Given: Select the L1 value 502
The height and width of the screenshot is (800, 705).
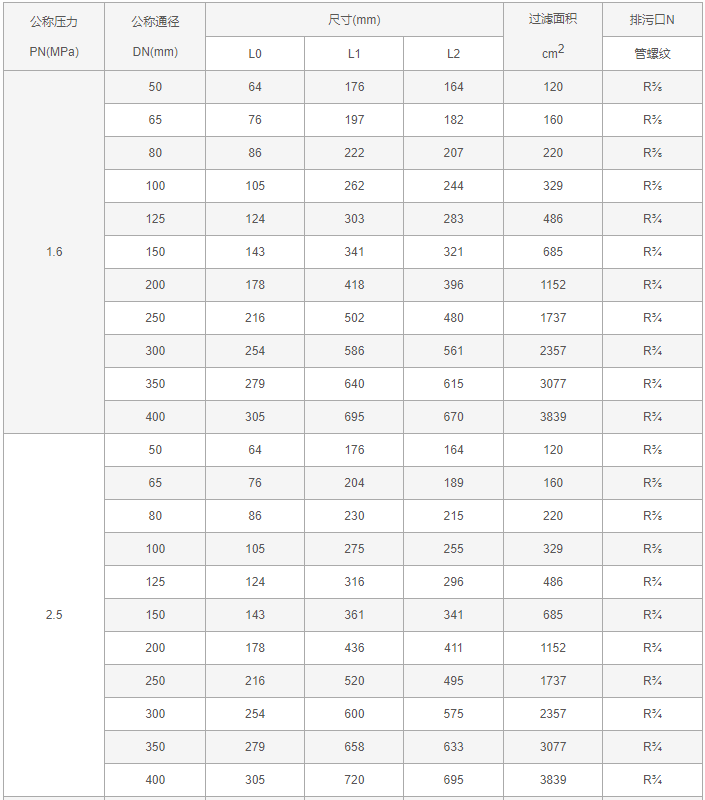Looking at the screenshot, I should point(354,318).
